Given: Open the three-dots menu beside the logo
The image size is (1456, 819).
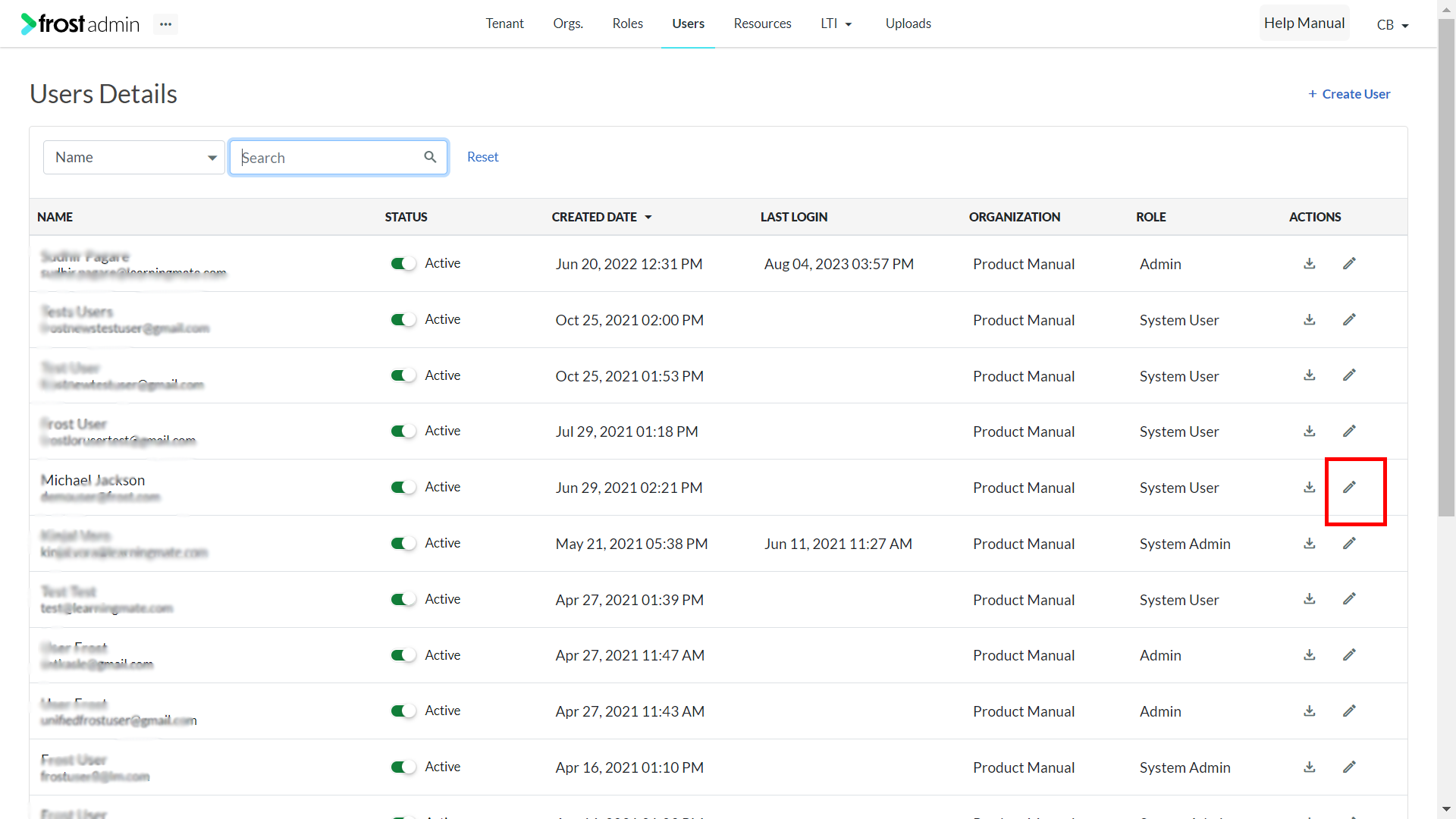Looking at the screenshot, I should (x=165, y=24).
